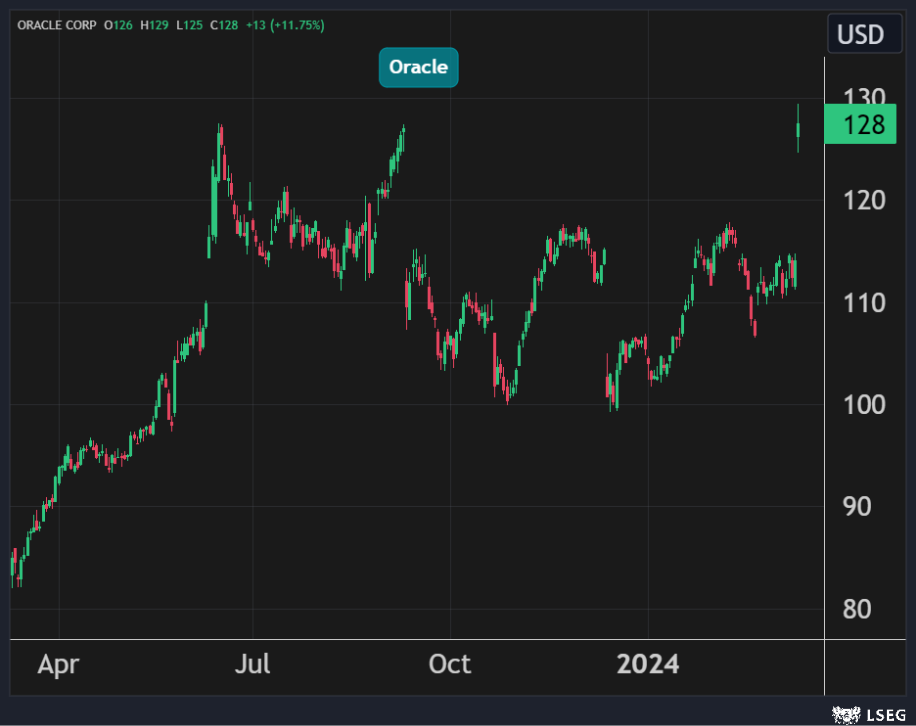Select the Jul label on time axis

click(252, 664)
